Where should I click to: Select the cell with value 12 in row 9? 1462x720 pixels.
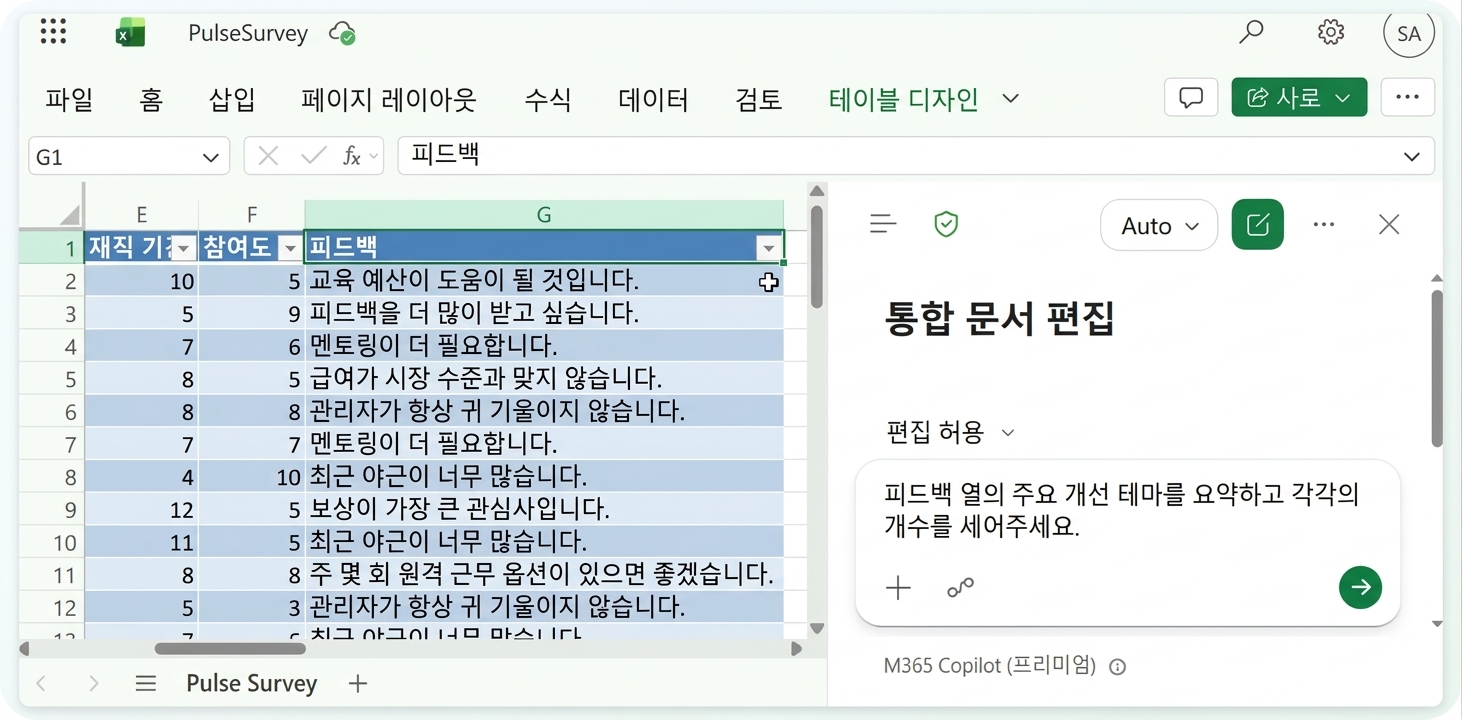coord(141,509)
